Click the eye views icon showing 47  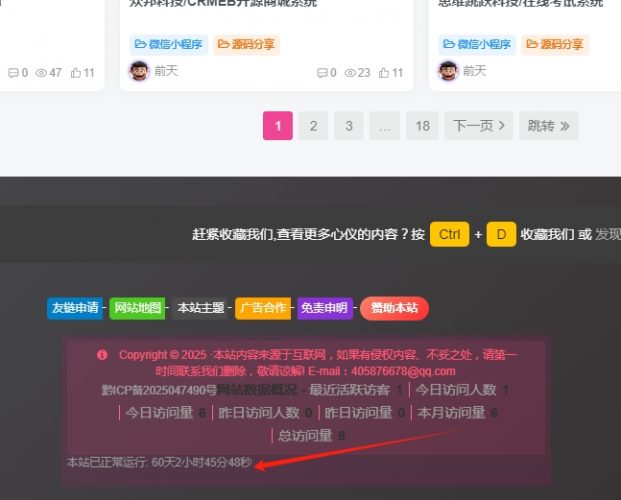click(x=41, y=72)
